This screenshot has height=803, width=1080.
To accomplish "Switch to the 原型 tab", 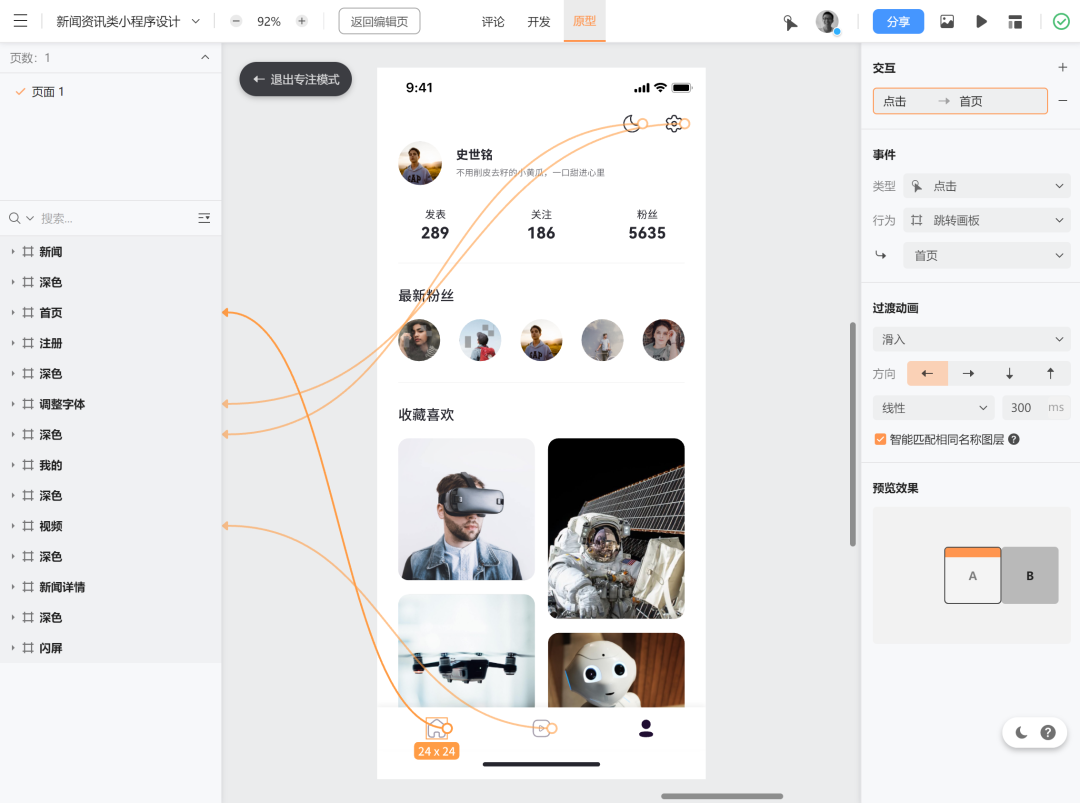I will [584, 21].
